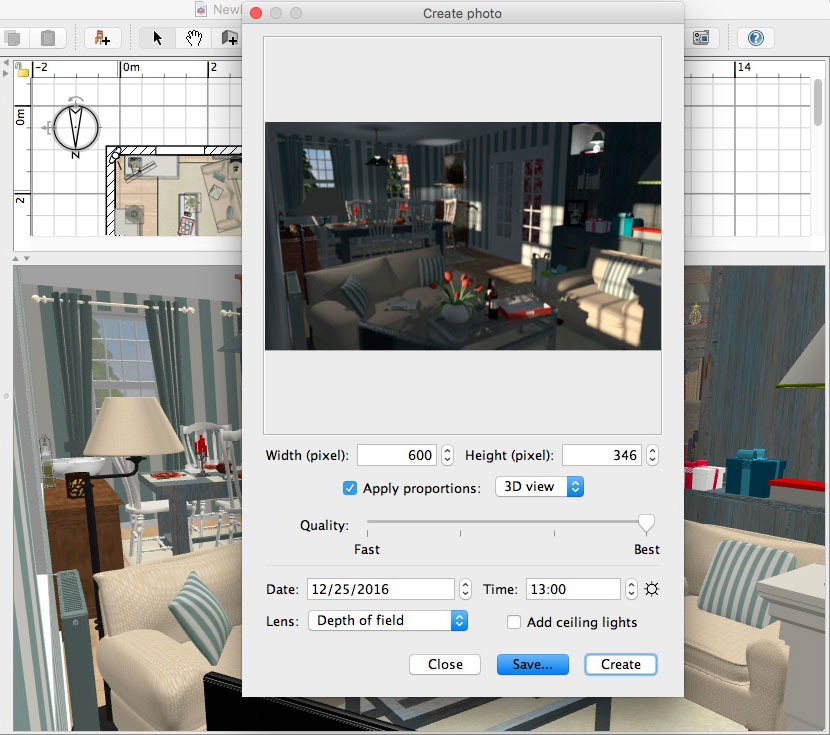Click the Quality slider handle at Best
Viewport: 830px width, 735px height.
(x=647, y=522)
